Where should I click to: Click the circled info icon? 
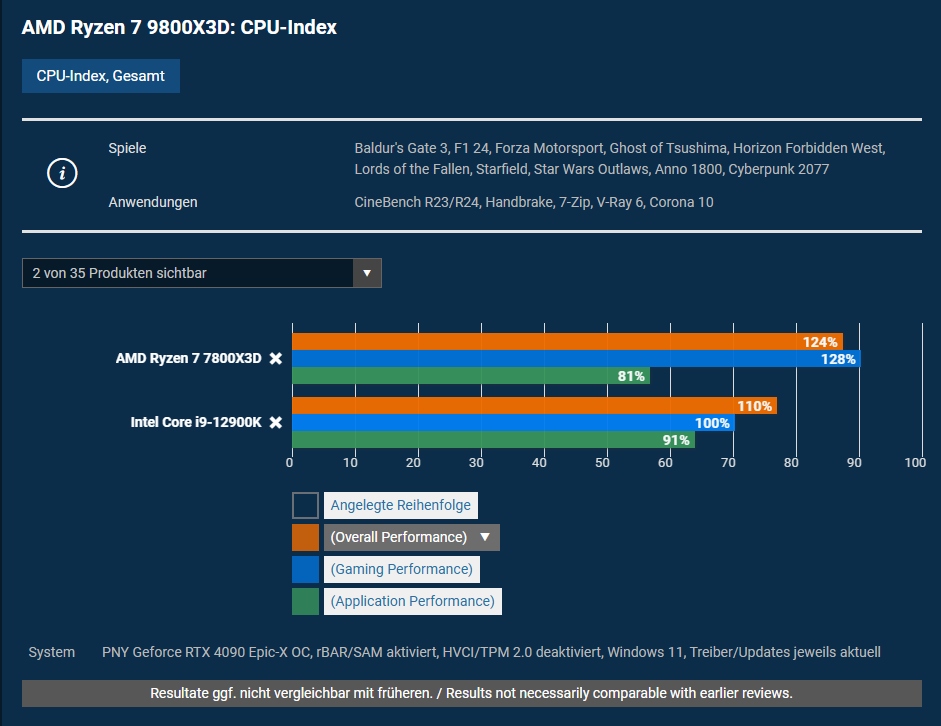(62, 173)
